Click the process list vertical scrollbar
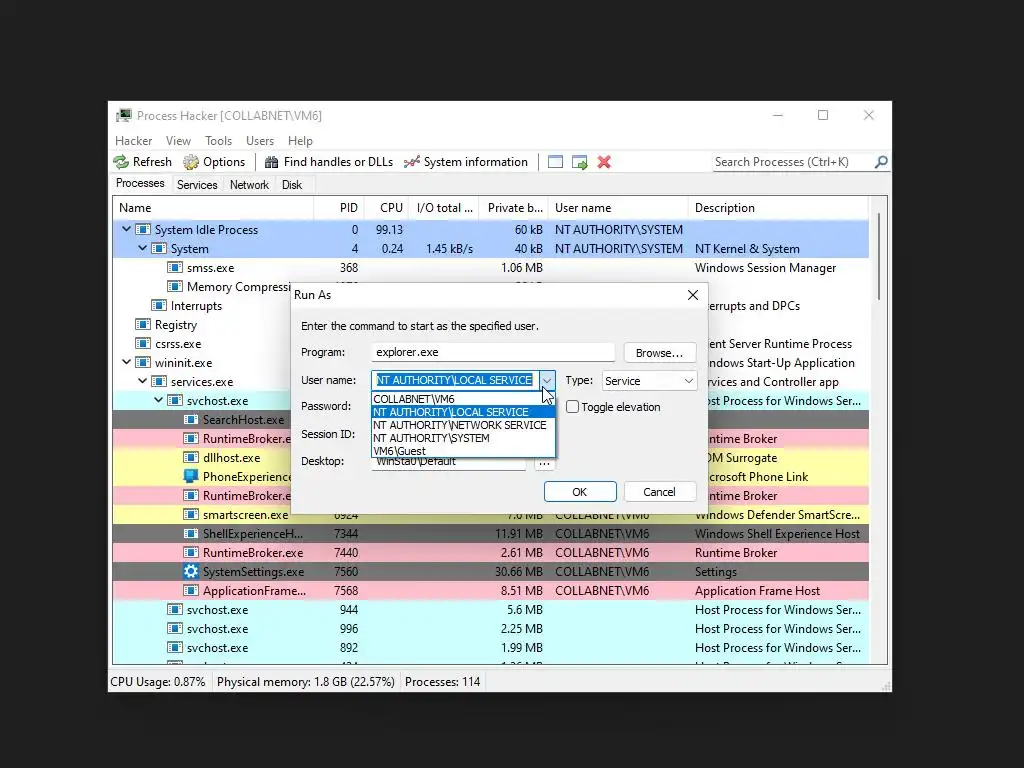Viewport: 1024px width, 768px height. point(879,256)
